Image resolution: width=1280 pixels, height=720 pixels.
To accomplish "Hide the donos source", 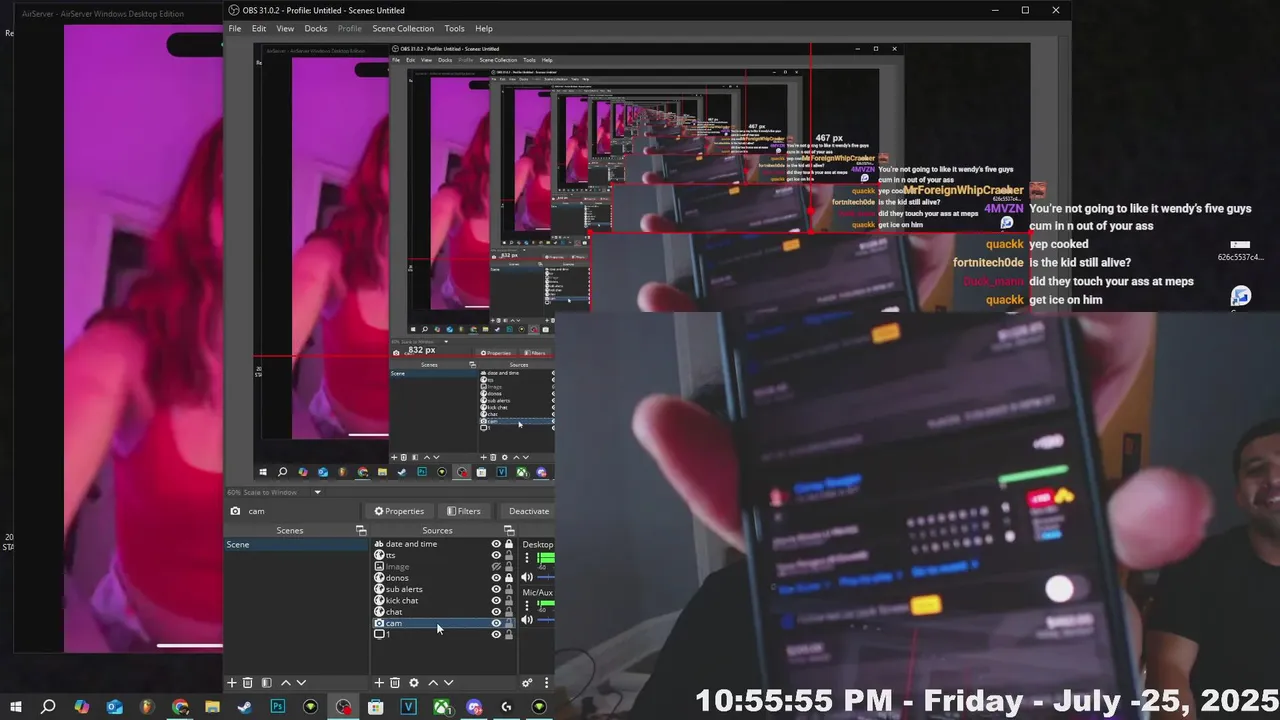I will [x=496, y=578].
